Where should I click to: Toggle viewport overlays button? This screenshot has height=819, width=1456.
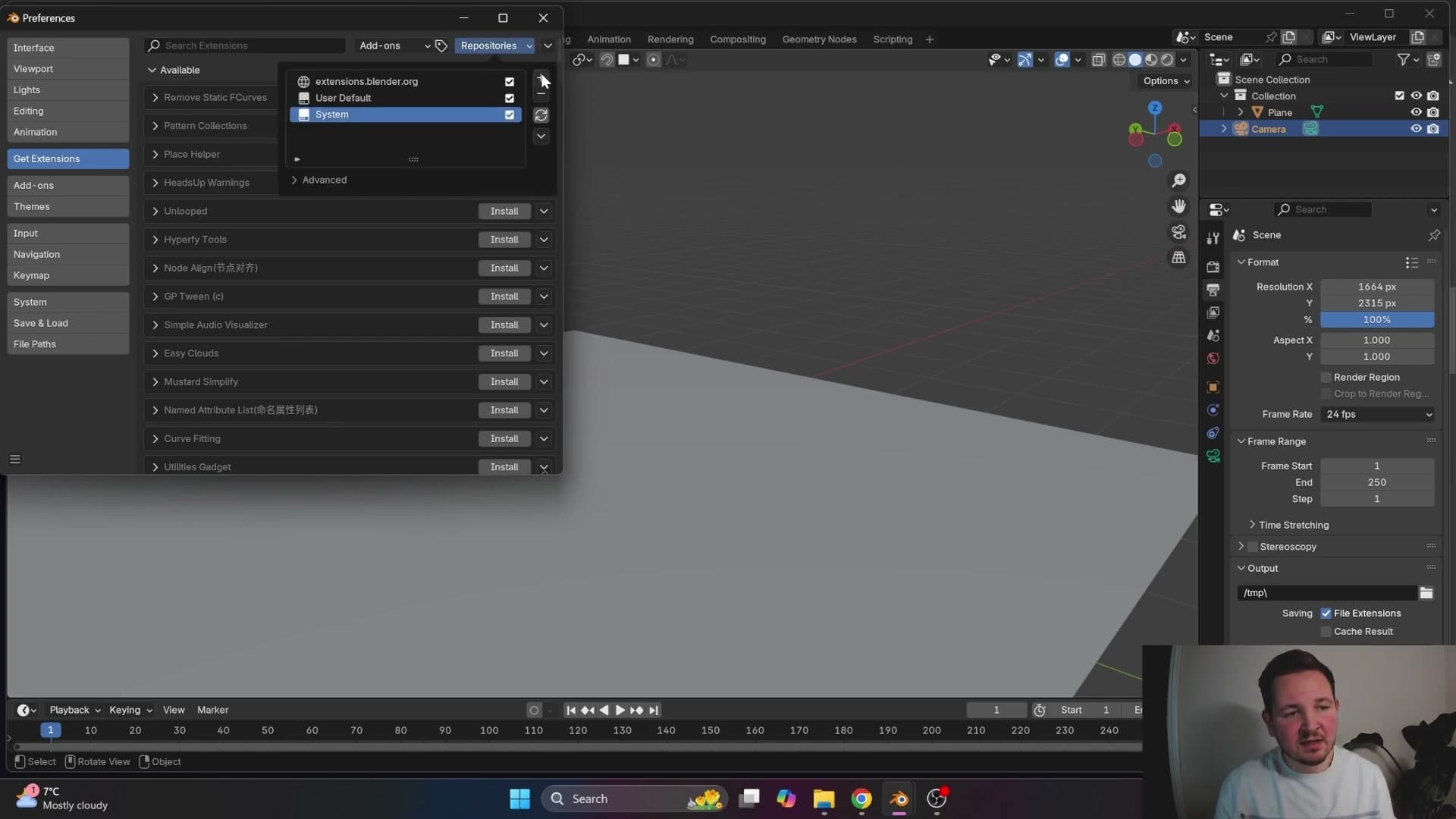tap(1062, 60)
